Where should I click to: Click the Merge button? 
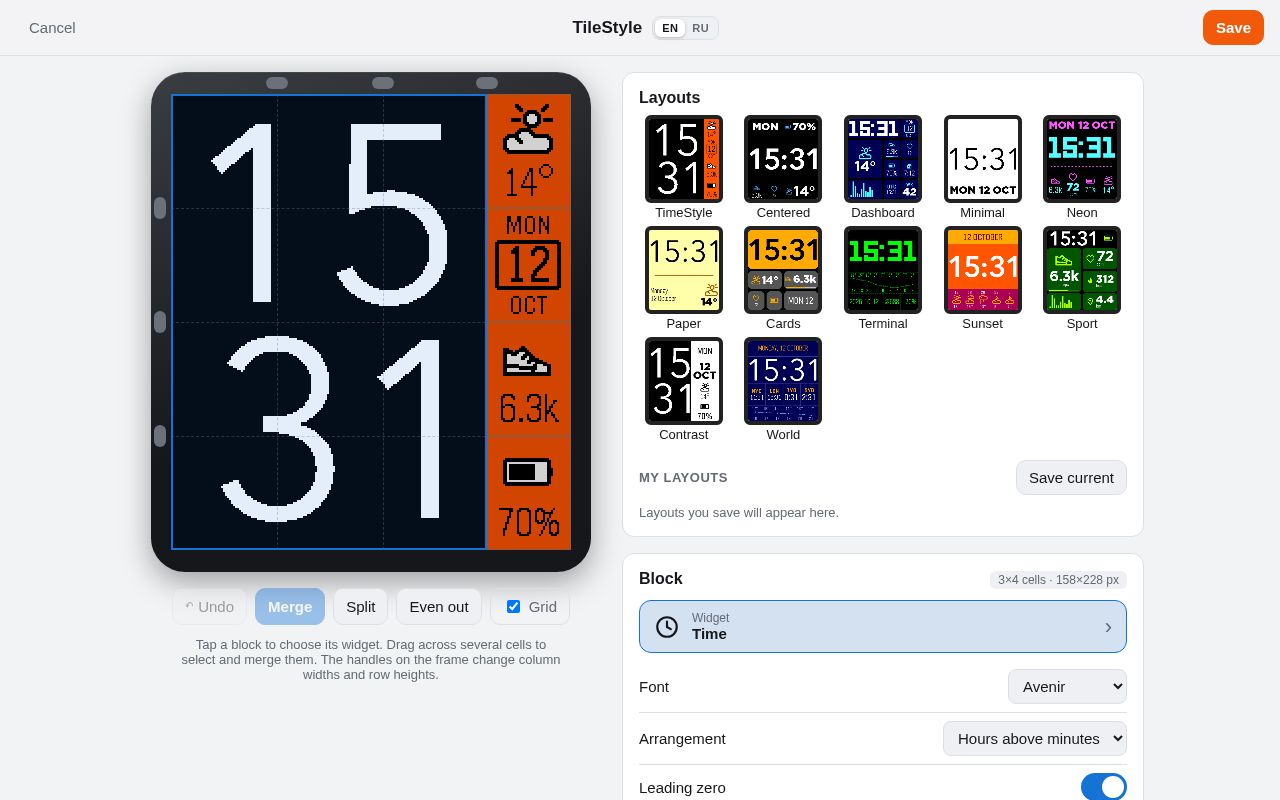point(290,607)
